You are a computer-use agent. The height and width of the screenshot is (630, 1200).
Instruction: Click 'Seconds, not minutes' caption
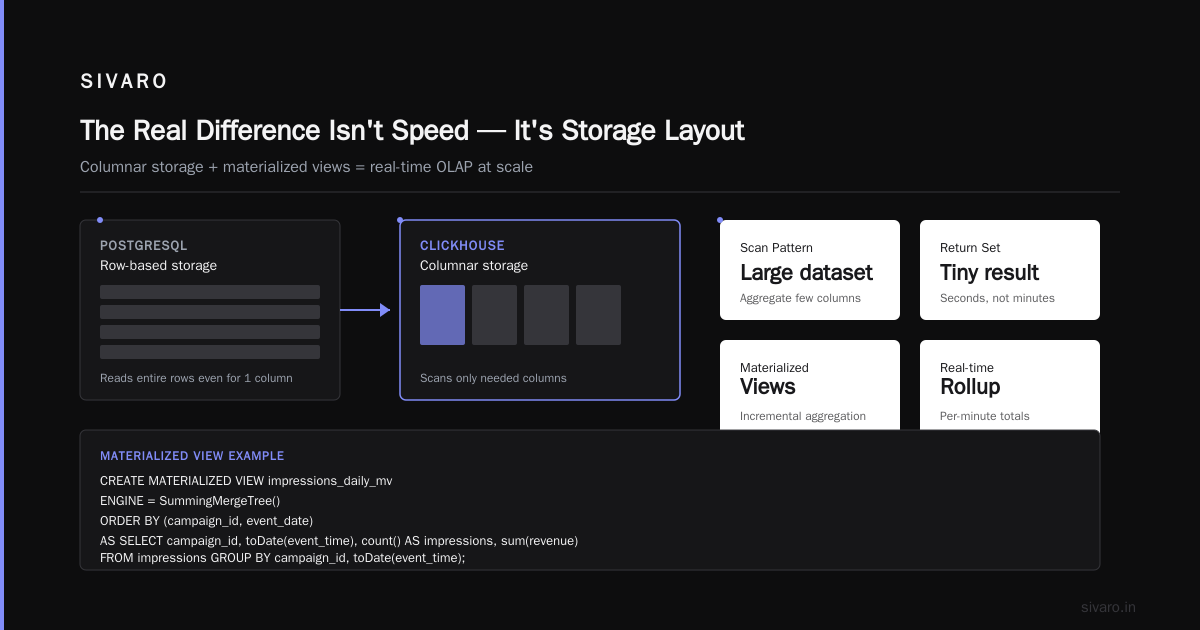click(997, 298)
